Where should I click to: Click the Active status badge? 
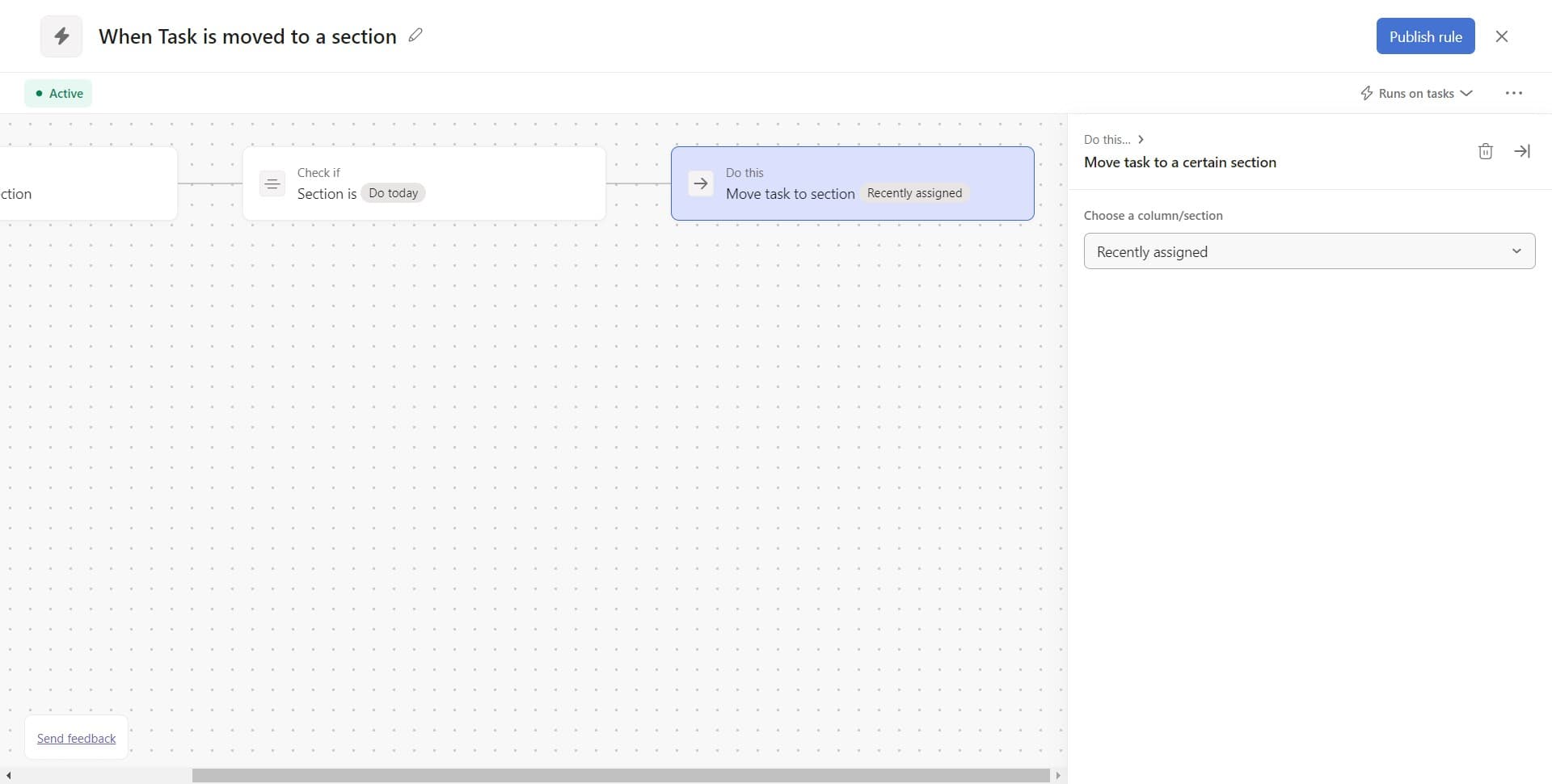[x=58, y=94]
